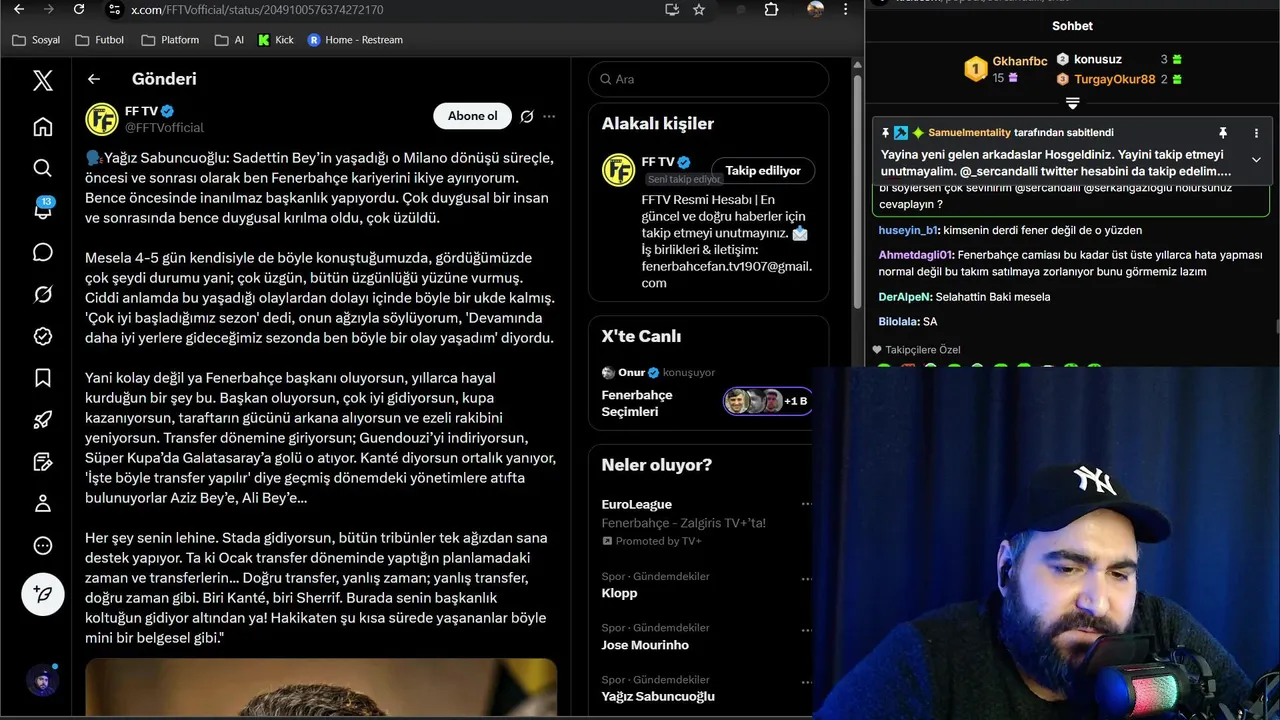Open browser extensions puzzle icon
Viewport: 1280px width, 720px height.
tap(771, 9)
